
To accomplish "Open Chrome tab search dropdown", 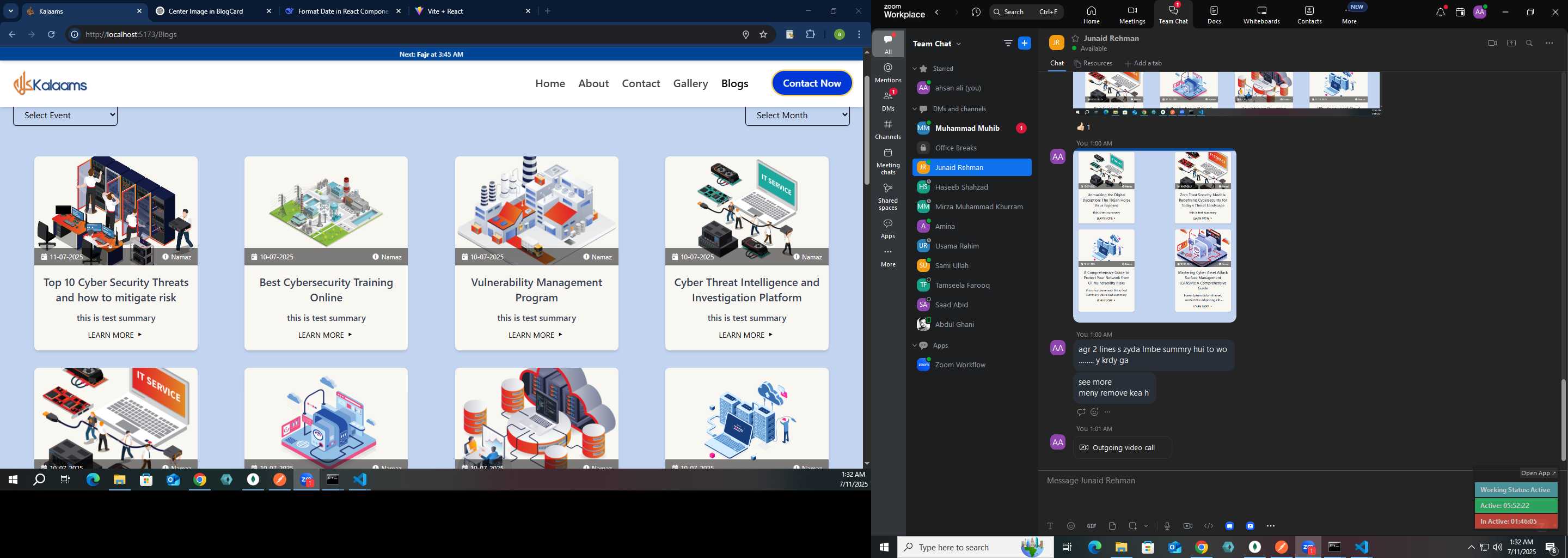I will tap(11, 11).
